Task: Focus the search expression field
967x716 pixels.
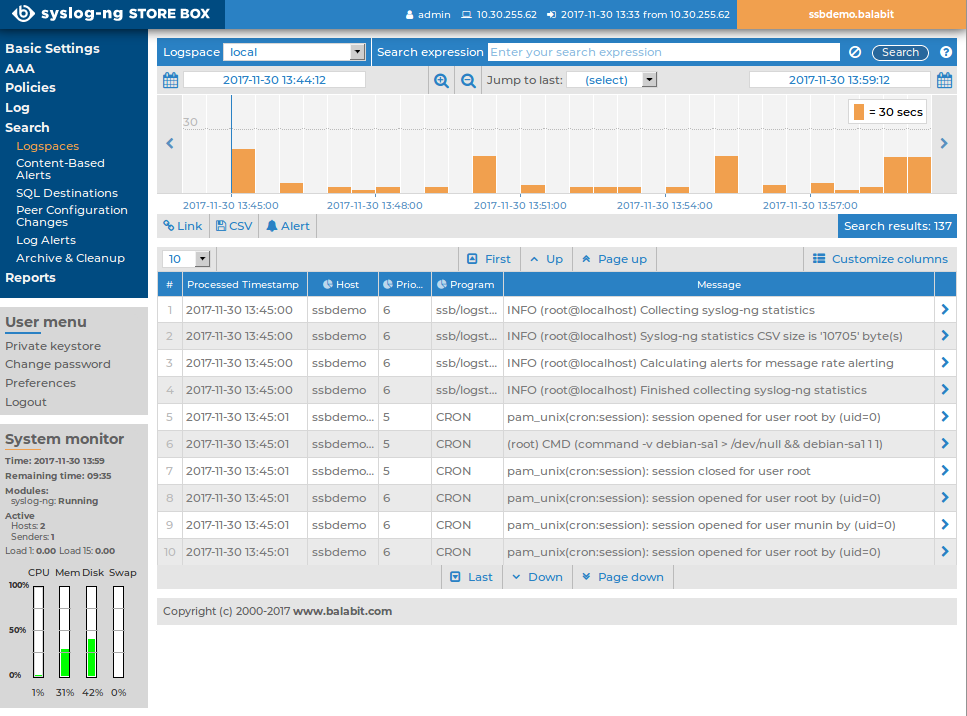Action: click(664, 52)
